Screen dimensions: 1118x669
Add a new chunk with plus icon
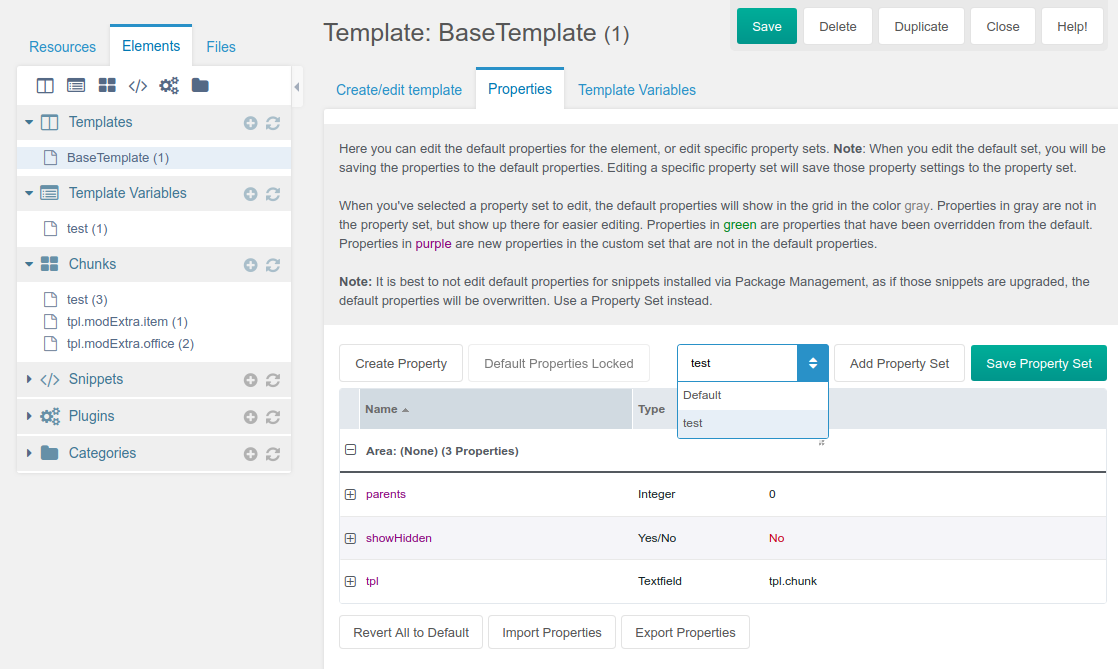[250, 265]
